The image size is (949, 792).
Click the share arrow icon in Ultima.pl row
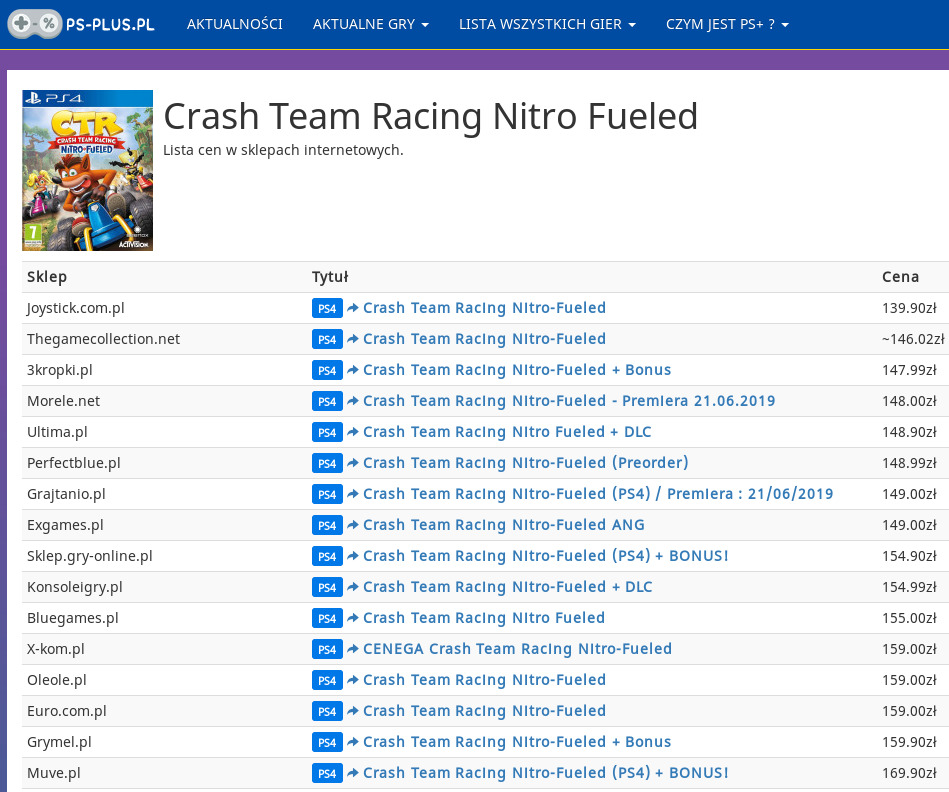[x=353, y=432]
